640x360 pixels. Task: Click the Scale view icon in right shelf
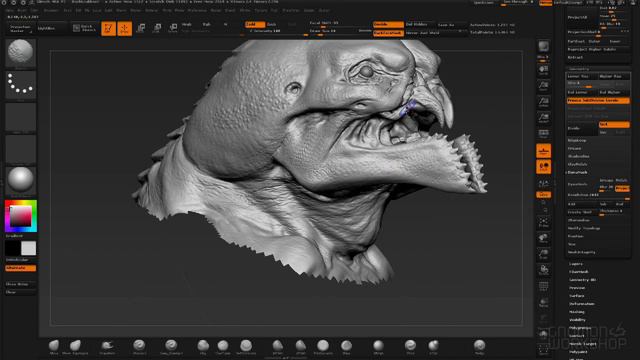[543, 254]
